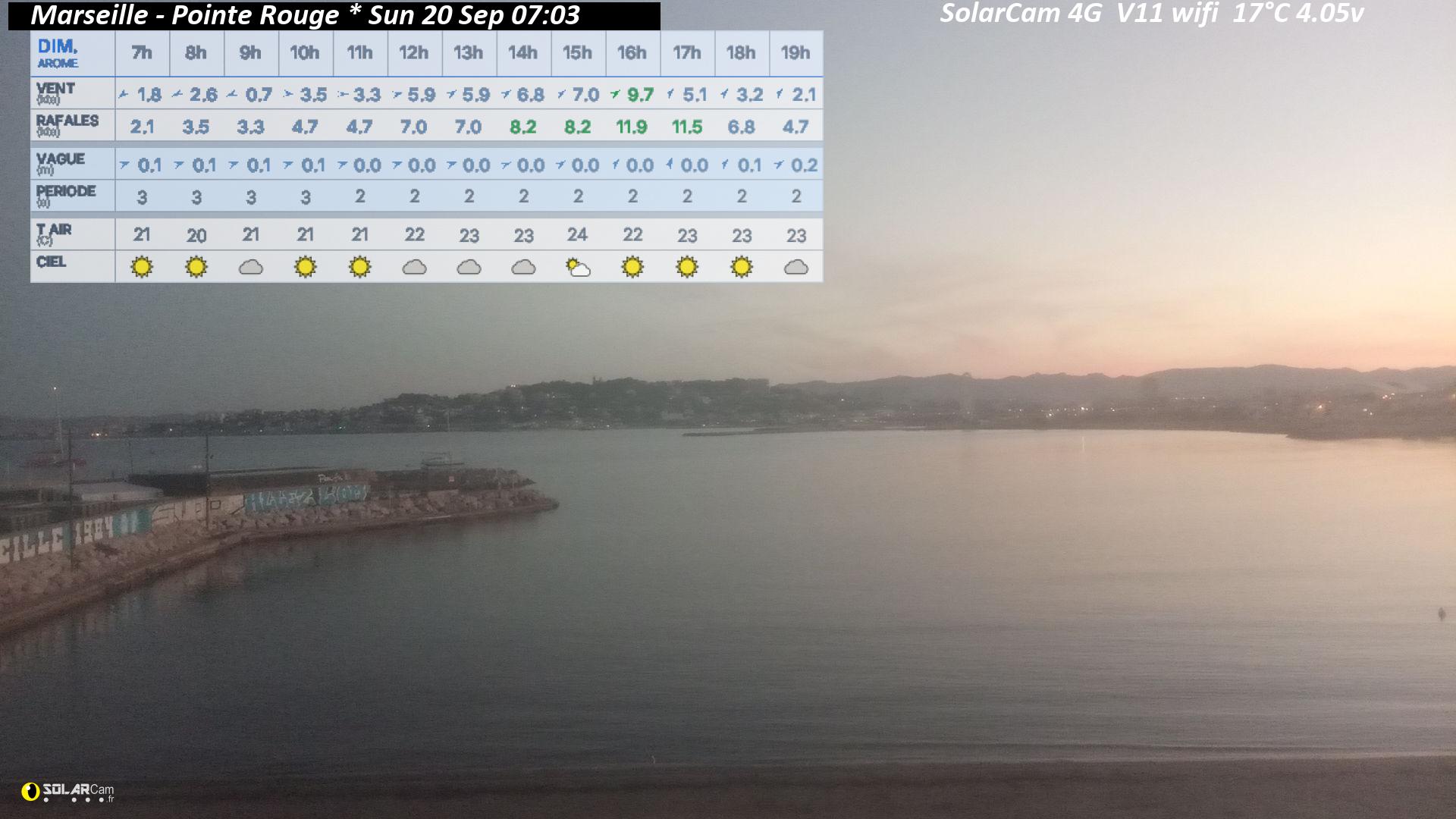Click the sun icon under 8h
Screen dimensions: 1456x819
click(196, 267)
